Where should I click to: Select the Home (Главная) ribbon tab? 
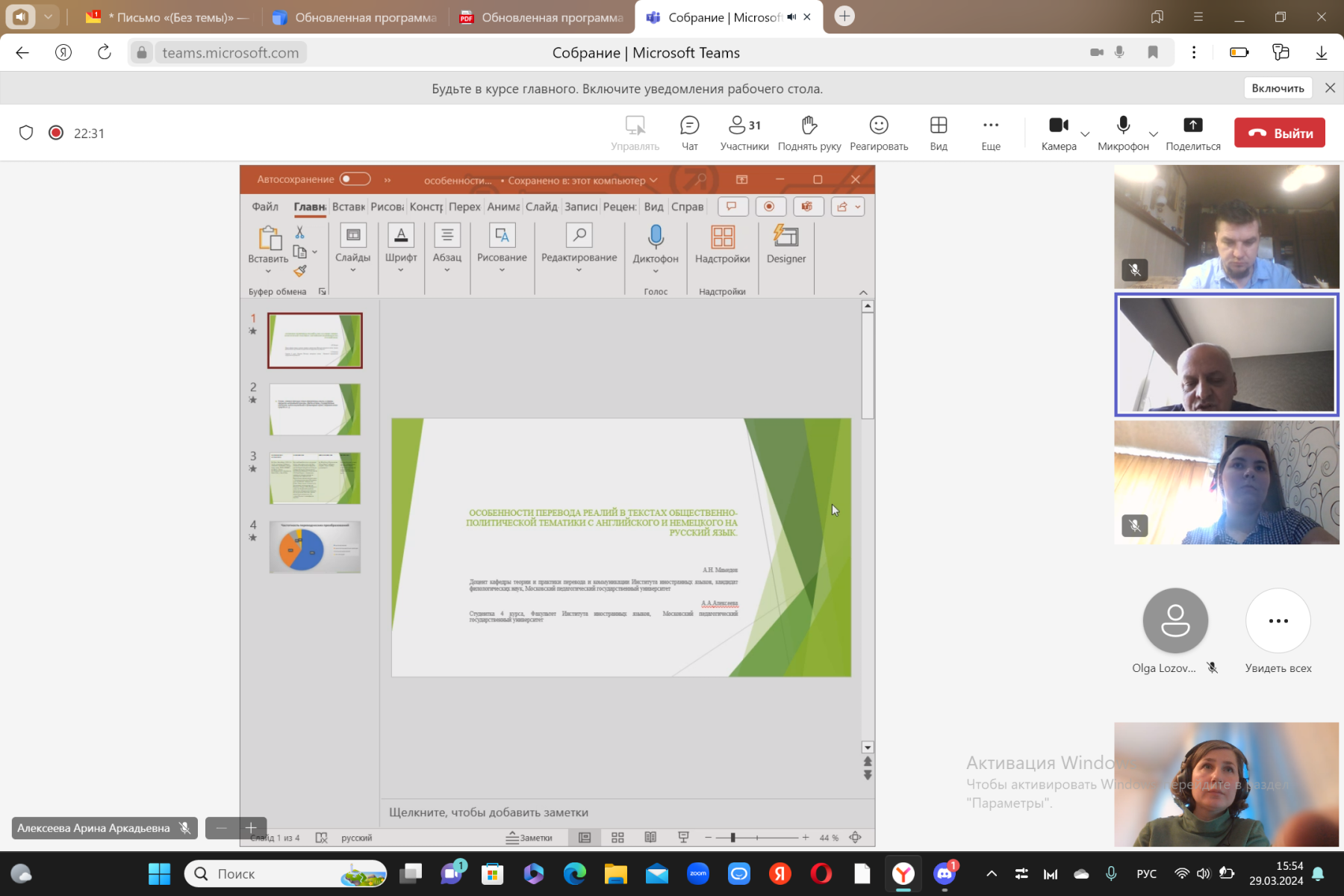pyautogui.click(x=309, y=207)
